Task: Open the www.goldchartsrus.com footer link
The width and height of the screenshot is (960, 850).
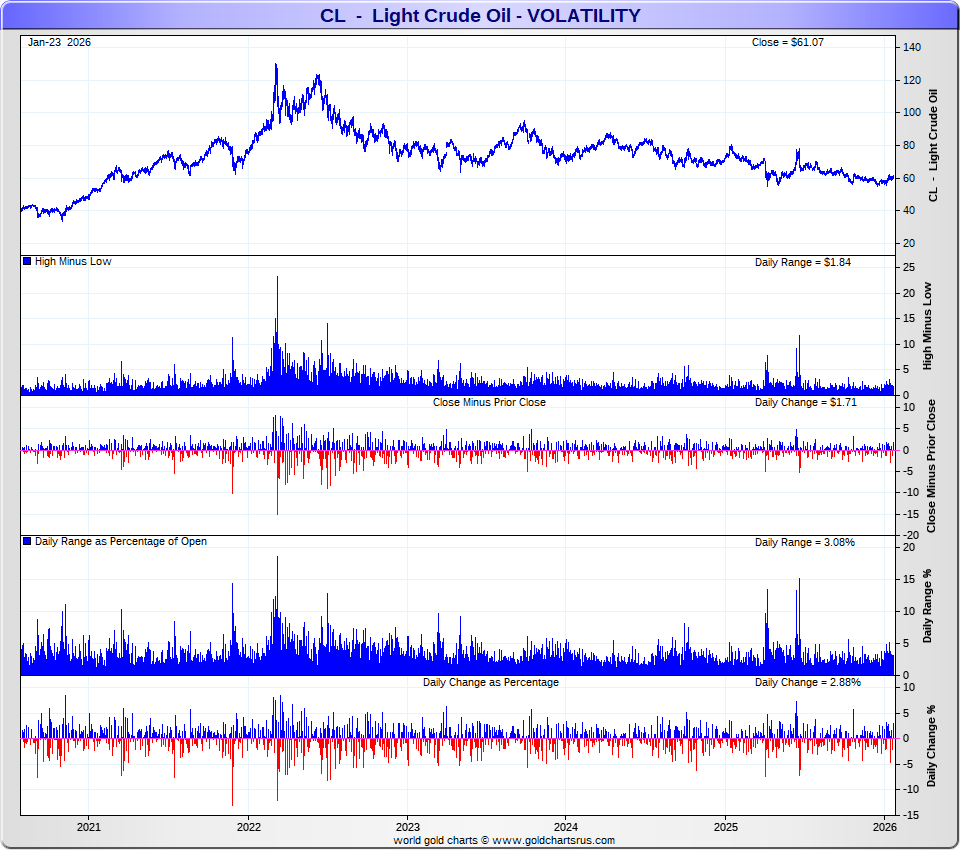Action: click(x=553, y=840)
